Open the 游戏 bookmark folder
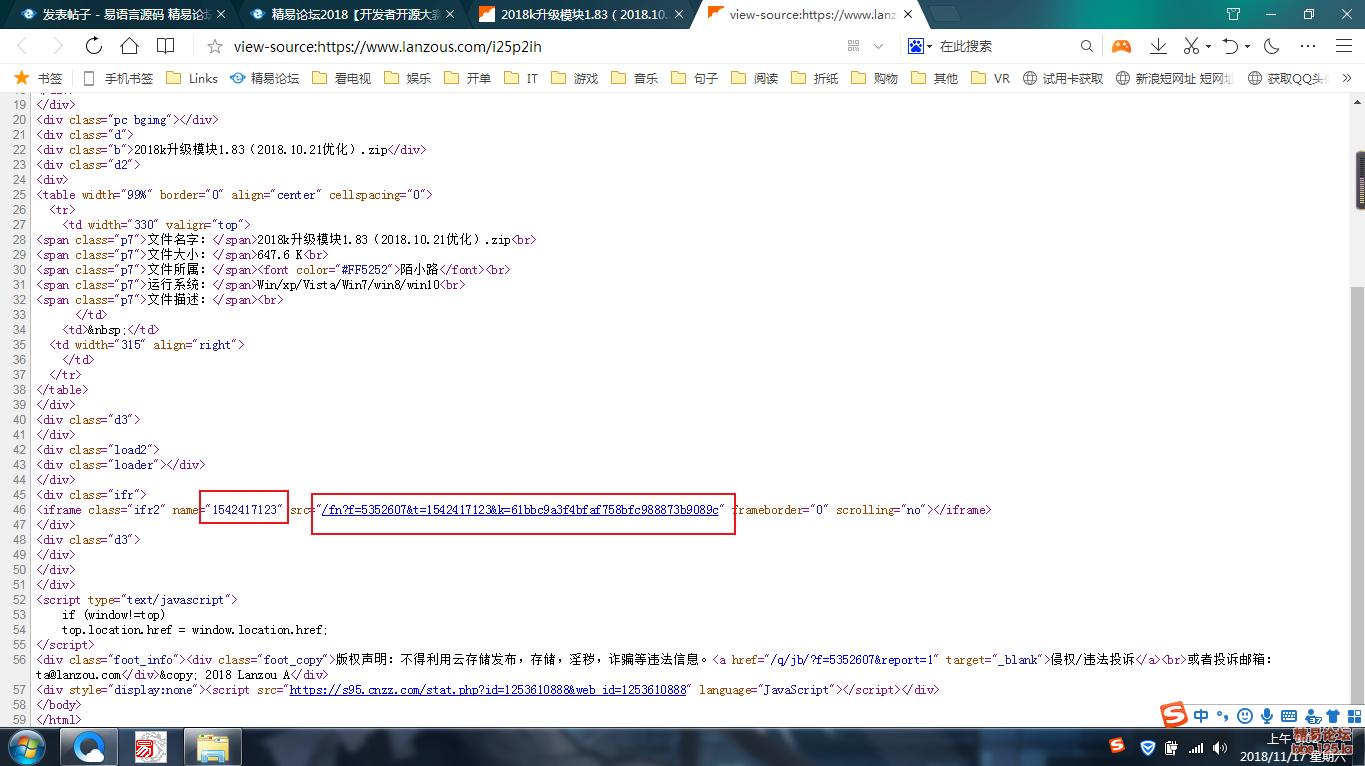Image resolution: width=1365 pixels, height=766 pixels. click(574, 78)
